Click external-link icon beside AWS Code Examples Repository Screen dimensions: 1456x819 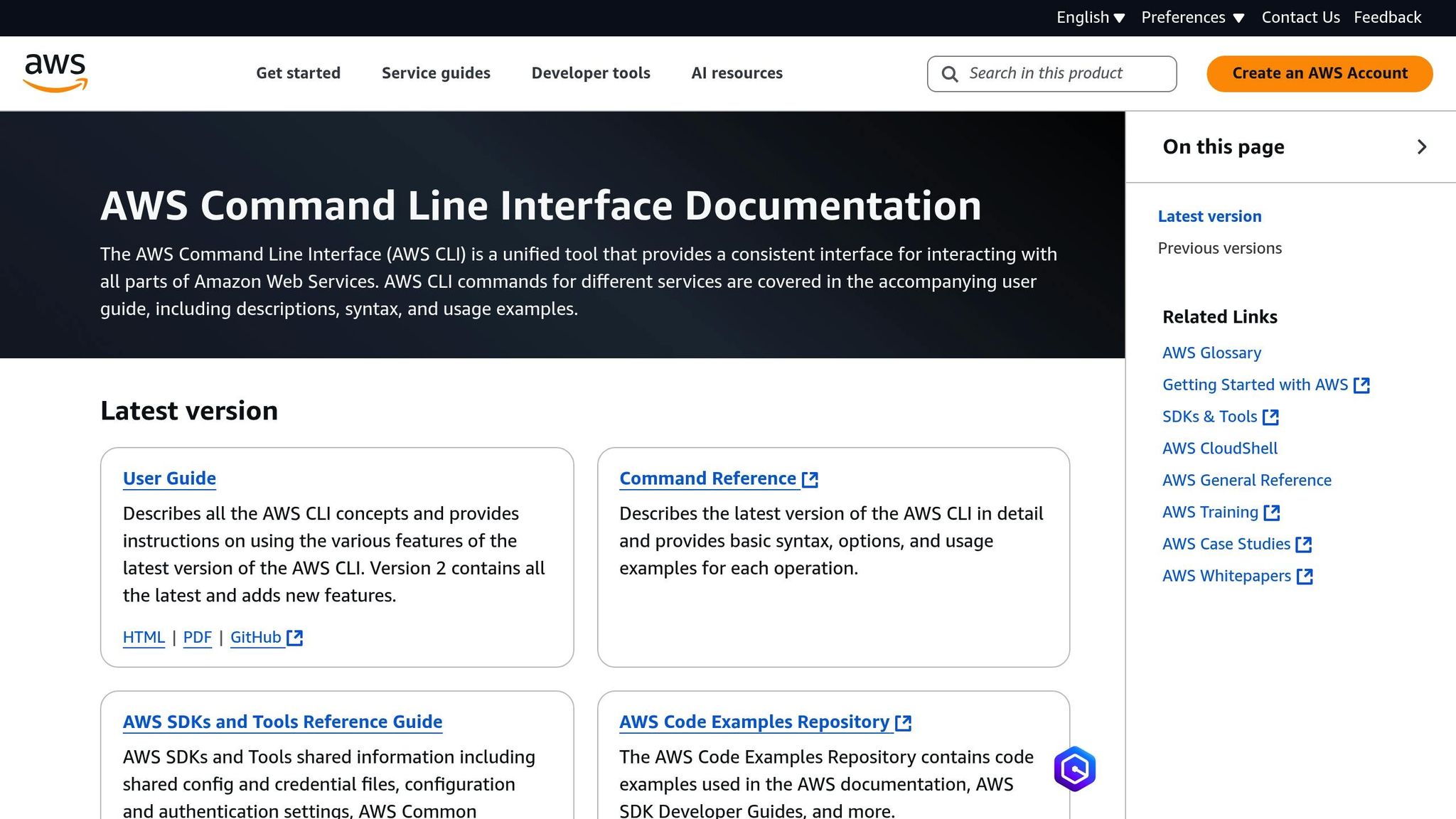pyautogui.click(x=904, y=723)
